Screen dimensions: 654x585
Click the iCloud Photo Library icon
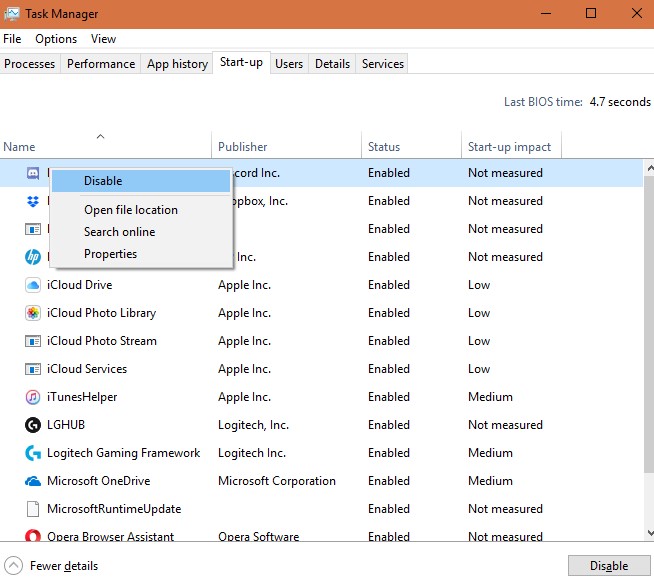coord(32,313)
